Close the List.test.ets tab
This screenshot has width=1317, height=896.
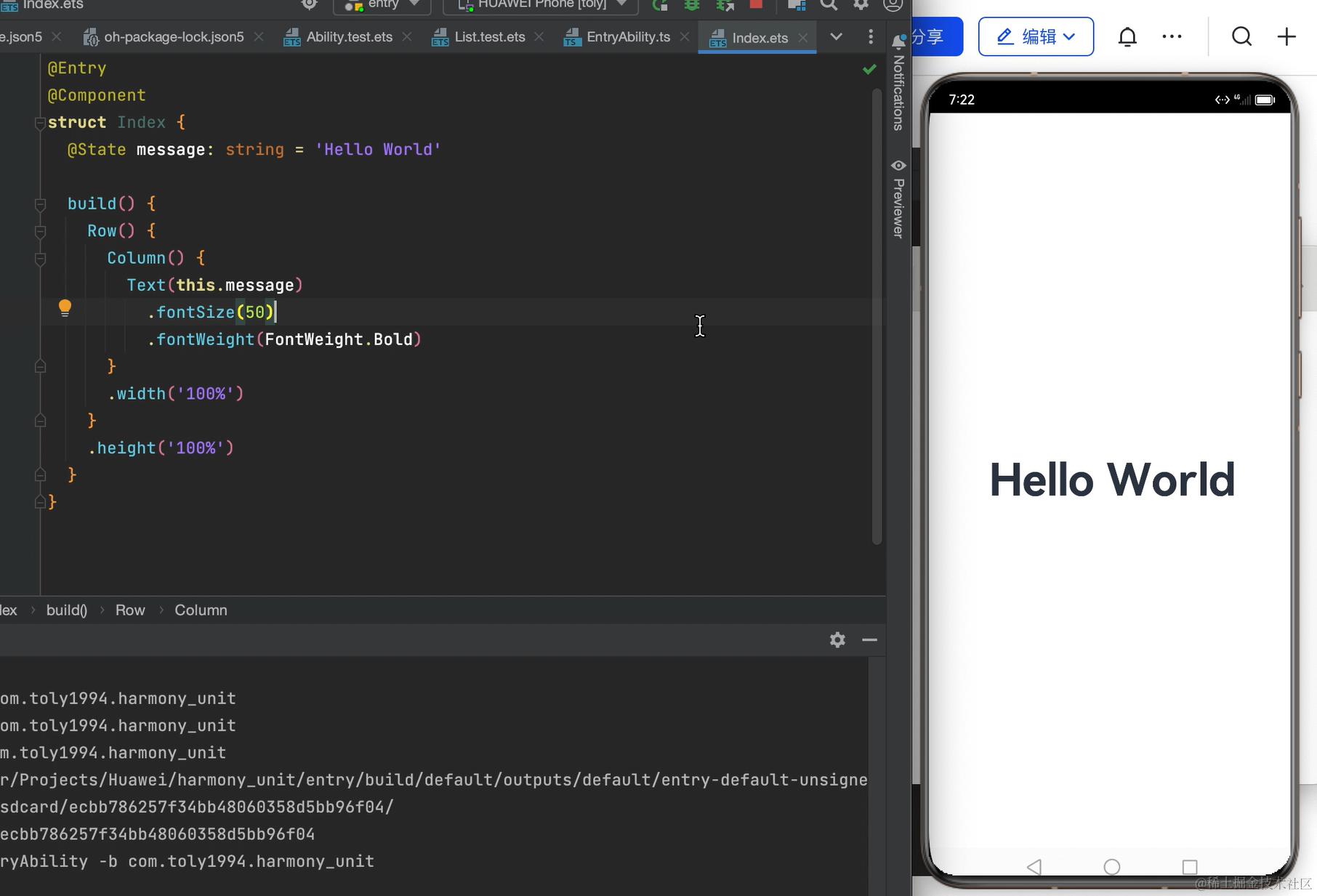539,37
